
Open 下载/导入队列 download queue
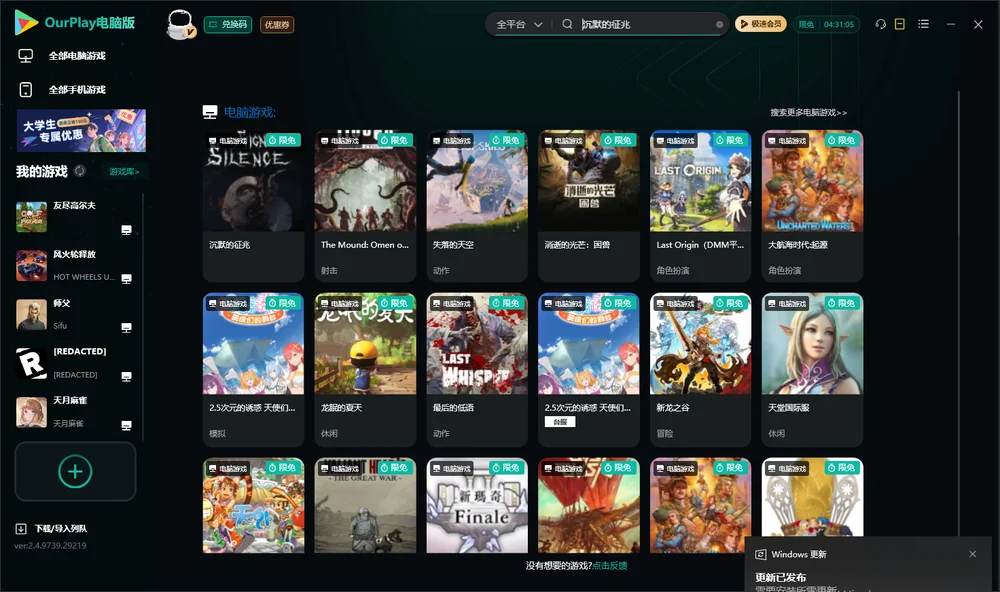coord(52,528)
